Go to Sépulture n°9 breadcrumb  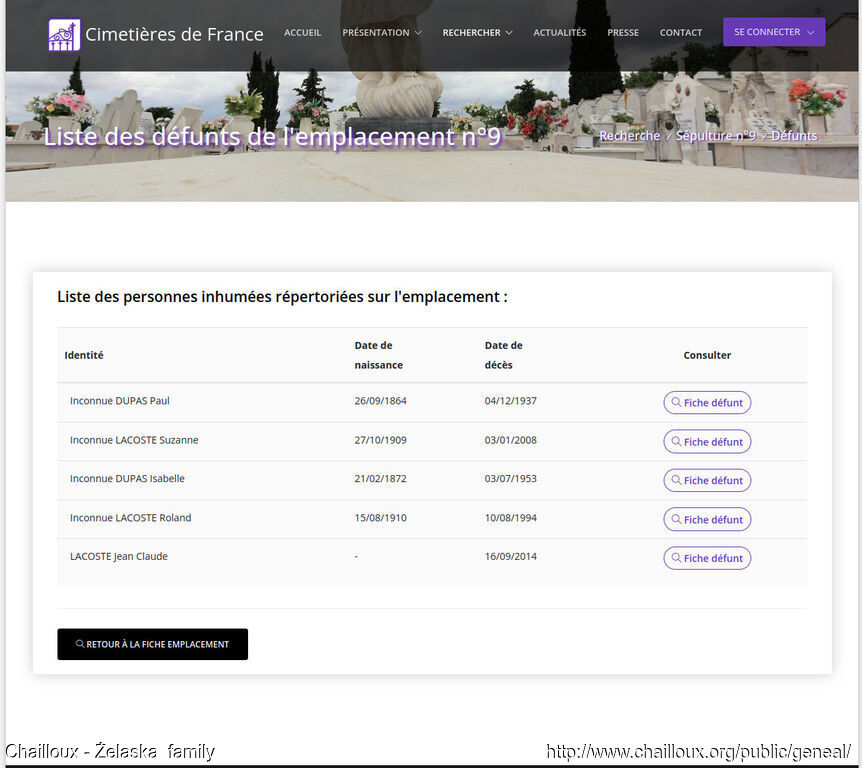point(715,136)
